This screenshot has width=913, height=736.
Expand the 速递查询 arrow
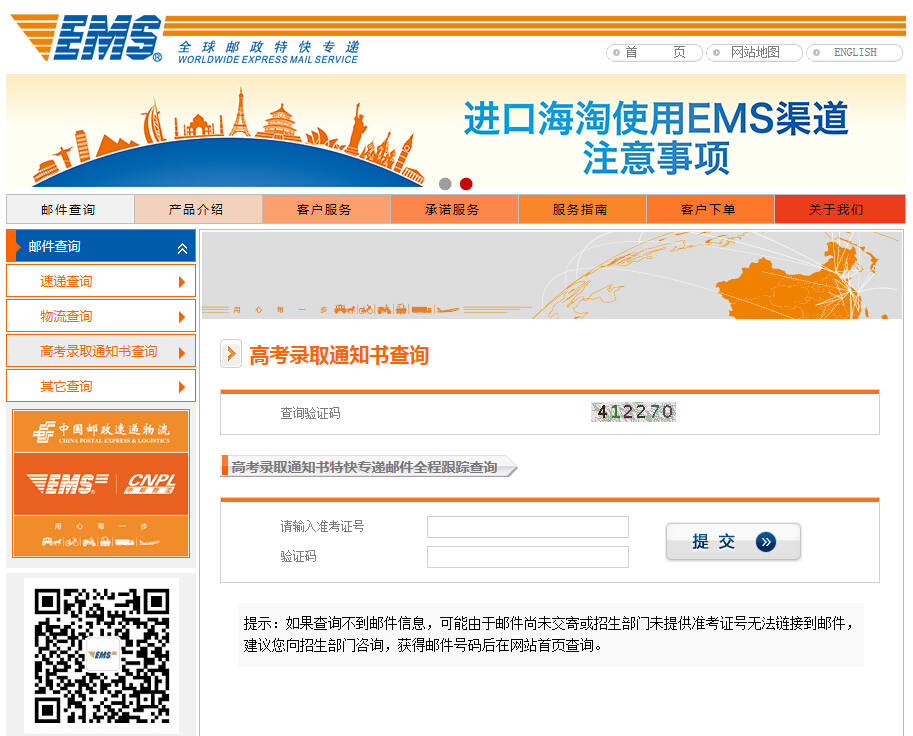point(182,282)
